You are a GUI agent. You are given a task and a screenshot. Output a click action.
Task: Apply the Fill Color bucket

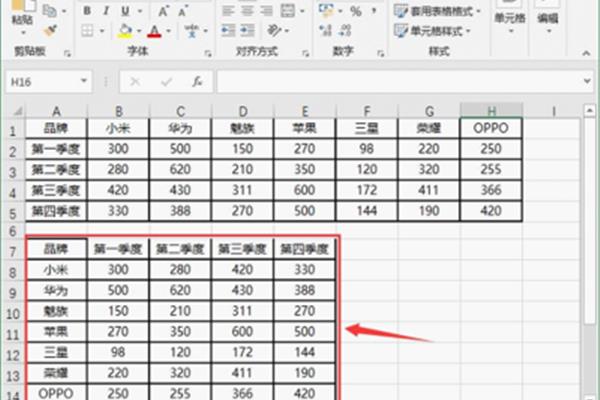click(x=125, y=31)
